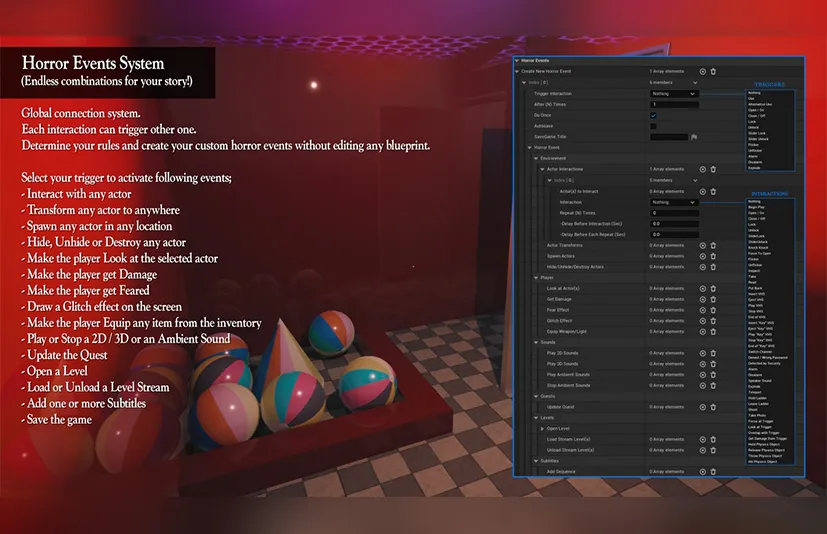Image resolution: width=827 pixels, height=534 pixels.
Task: Collapse the Sounds category
Action: (536, 342)
